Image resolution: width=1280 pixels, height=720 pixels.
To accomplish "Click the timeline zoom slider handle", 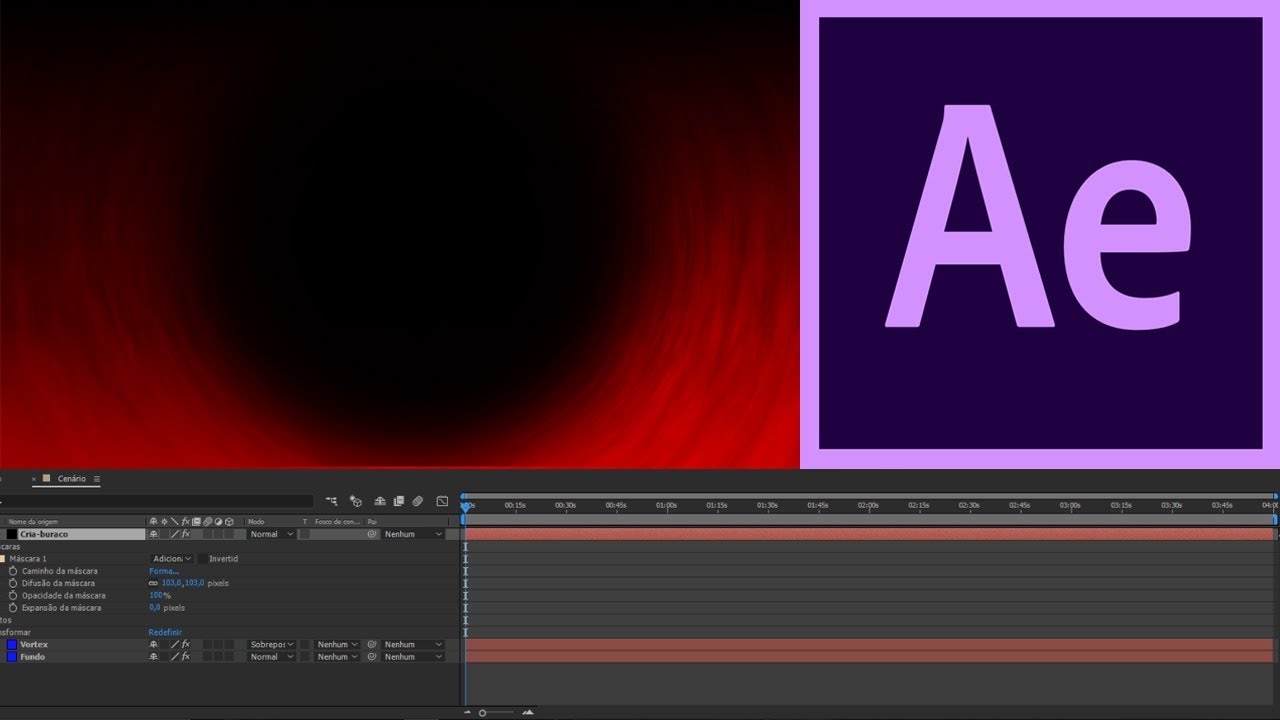I will pyautogui.click(x=482, y=713).
